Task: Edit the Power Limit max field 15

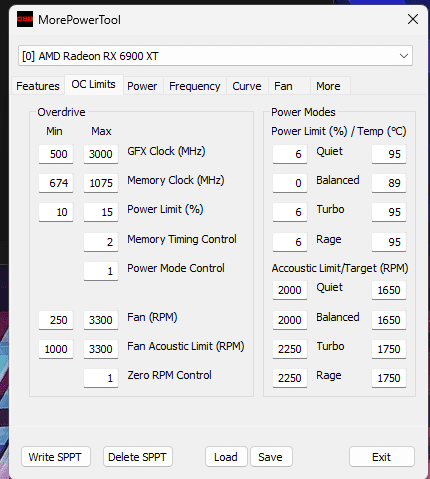Action: pyautogui.click(x=101, y=212)
